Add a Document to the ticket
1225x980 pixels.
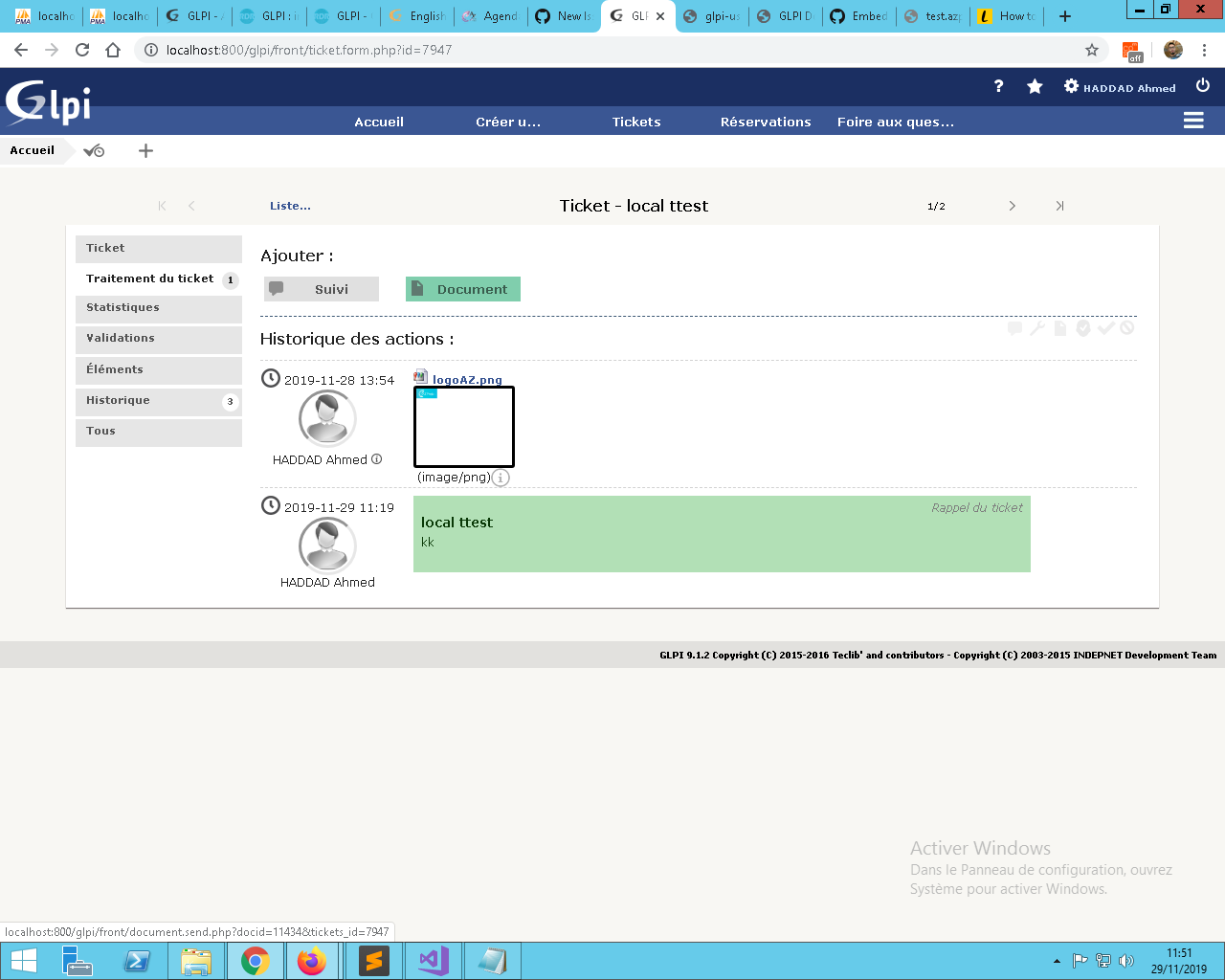point(463,289)
